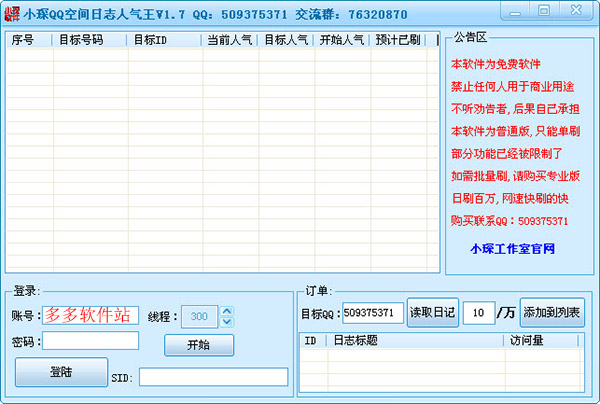This screenshot has width=600, height=404.
Task: Click the 目标ID column header
Action: point(165,41)
